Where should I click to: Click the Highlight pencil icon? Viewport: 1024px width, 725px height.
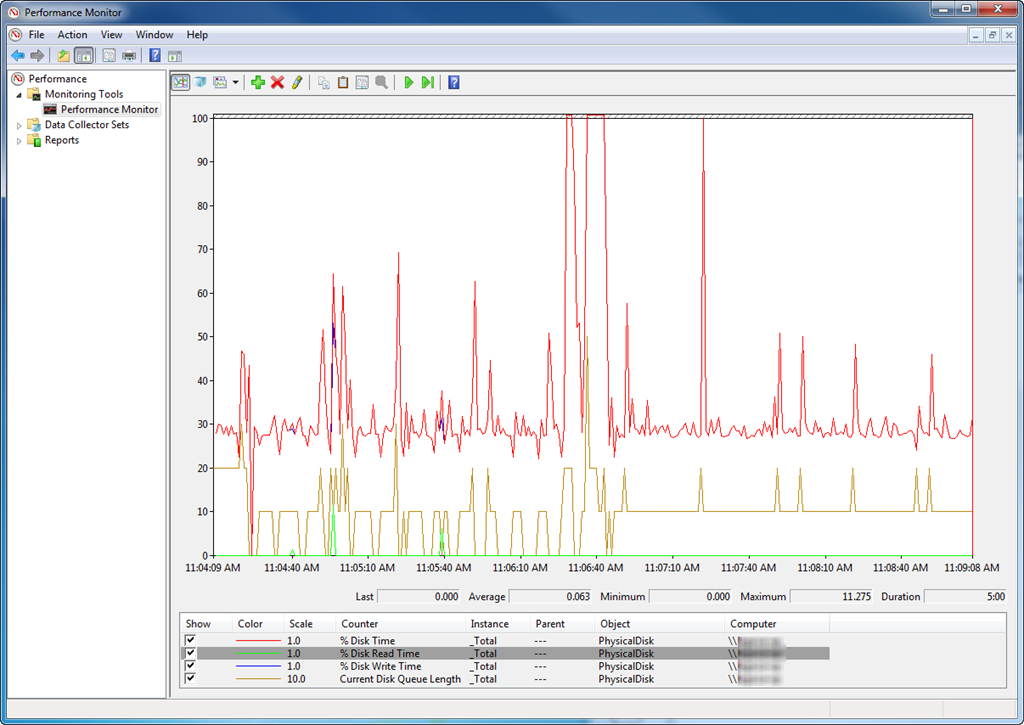(296, 82)
